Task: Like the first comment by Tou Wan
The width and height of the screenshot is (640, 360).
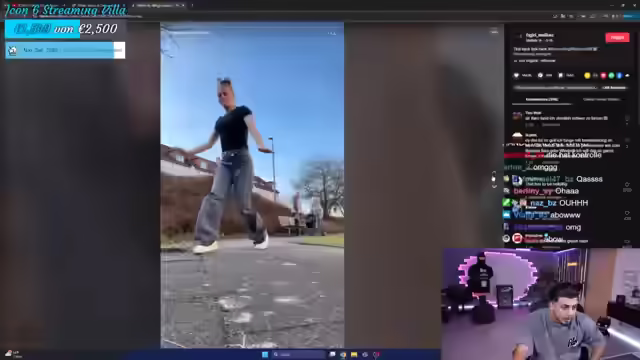Action: [x=627, y=118]
